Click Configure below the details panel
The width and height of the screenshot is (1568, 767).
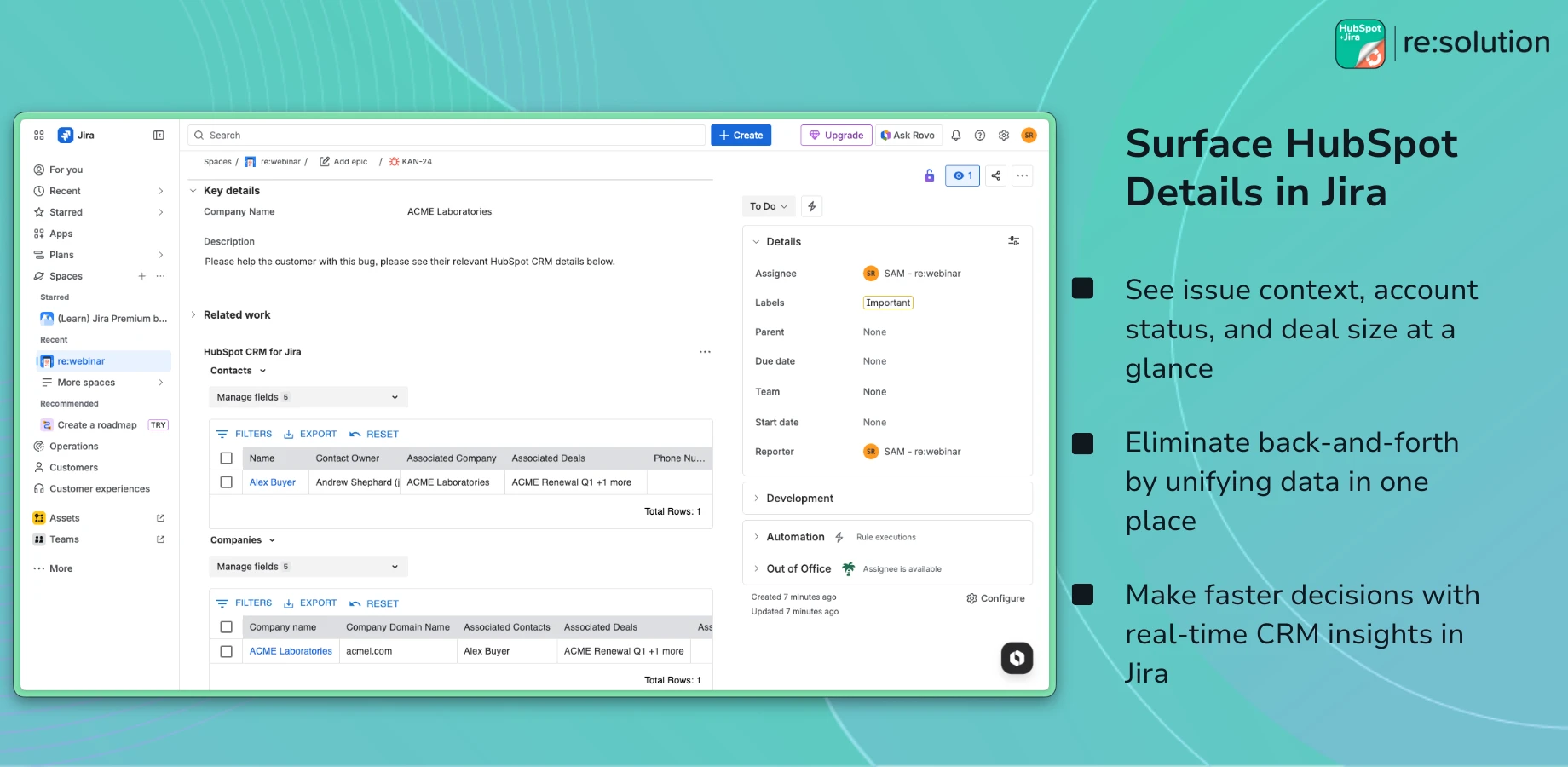point(995,598)
